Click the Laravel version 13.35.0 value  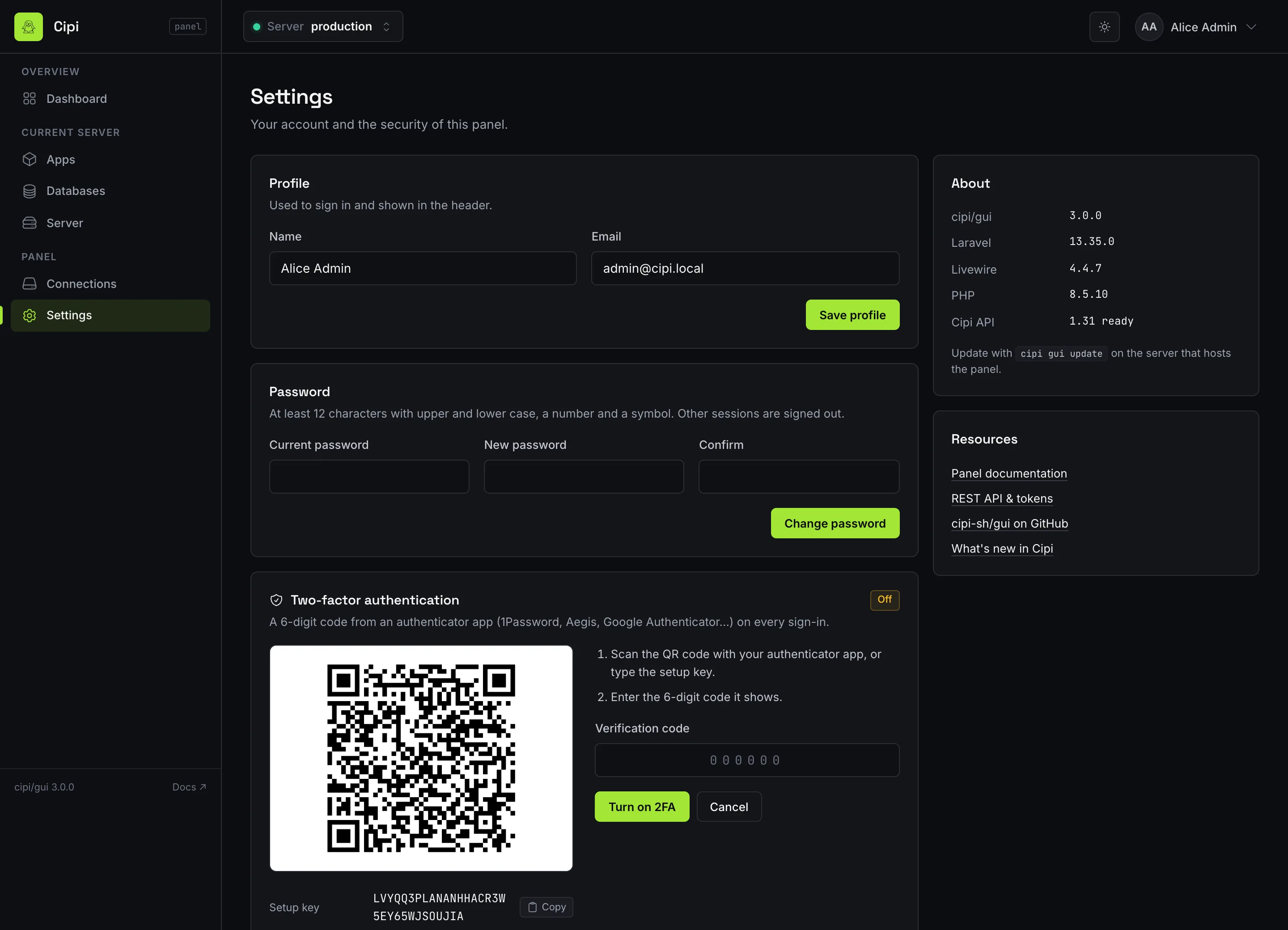pos(1092,241)
